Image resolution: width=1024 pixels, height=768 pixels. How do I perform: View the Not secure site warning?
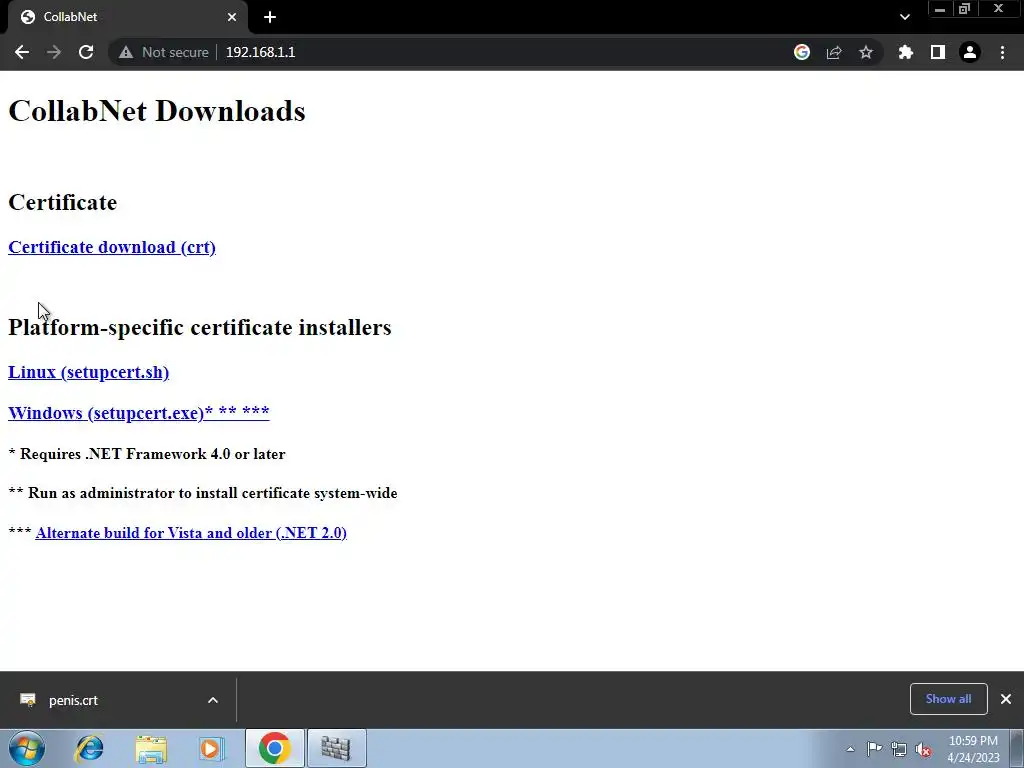tap(163, 52)
